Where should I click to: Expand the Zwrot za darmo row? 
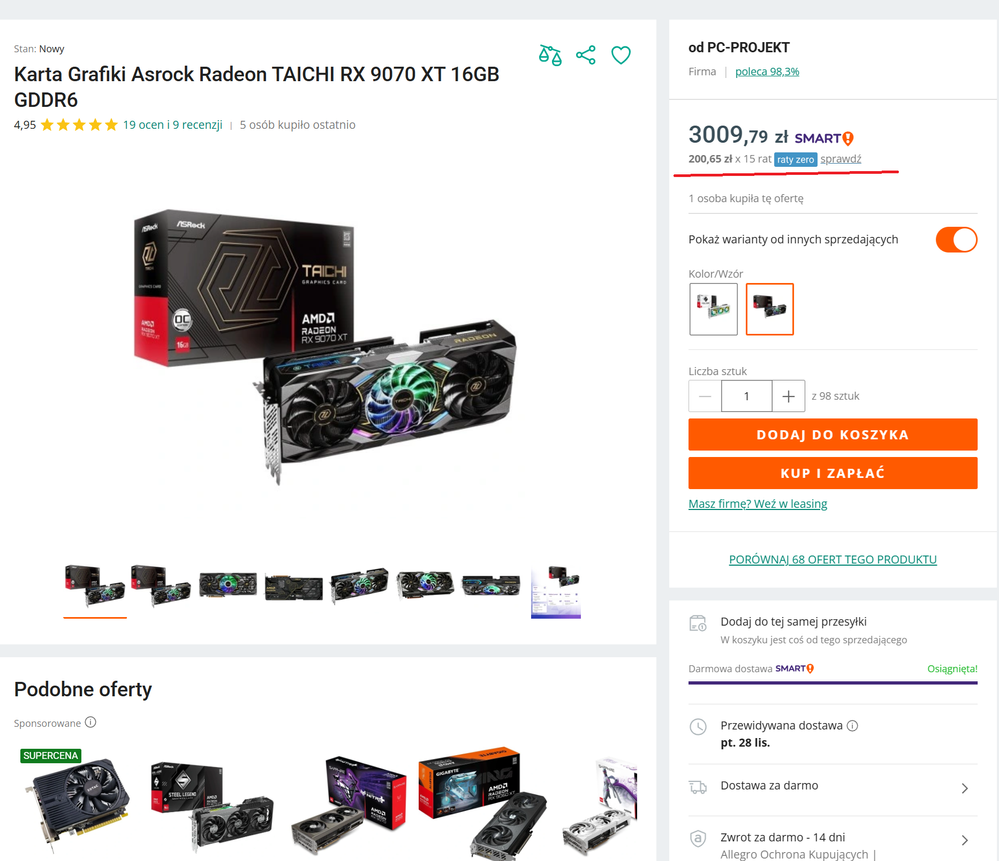pyautogui.click(x=964, y=840)
